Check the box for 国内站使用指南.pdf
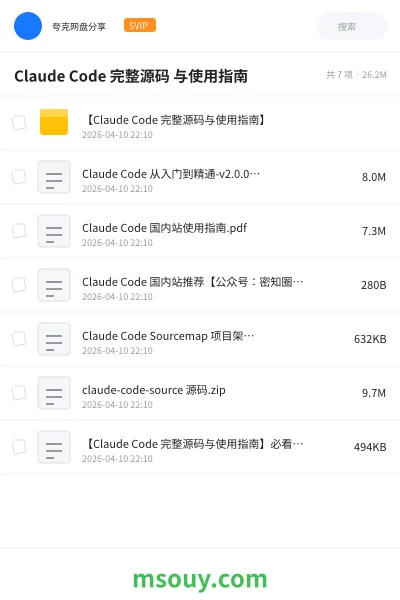Screen dimensions: 400x600 point(19,231)
